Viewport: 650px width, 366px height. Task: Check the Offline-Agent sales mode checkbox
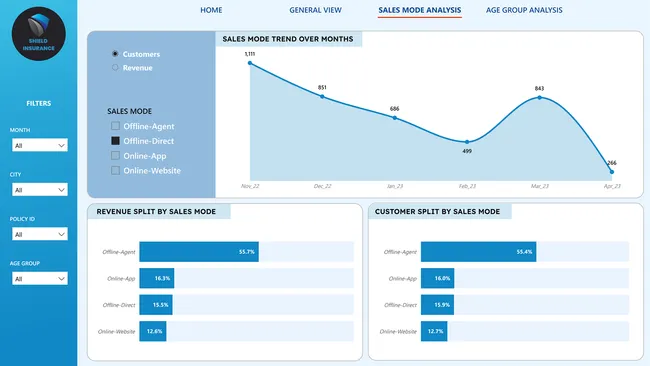(x=115, y=126)
